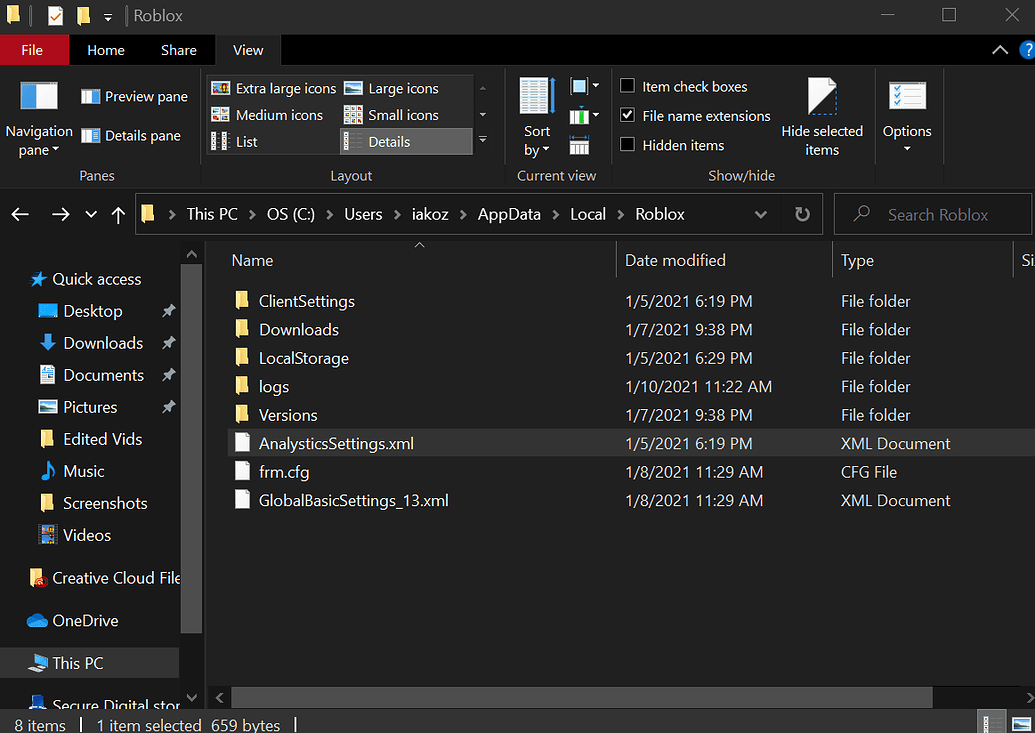Screen dimensions: 1035x733
Task: Open the Group by dropdown icon
Action: pyautogui.click(x=584, y=86)
